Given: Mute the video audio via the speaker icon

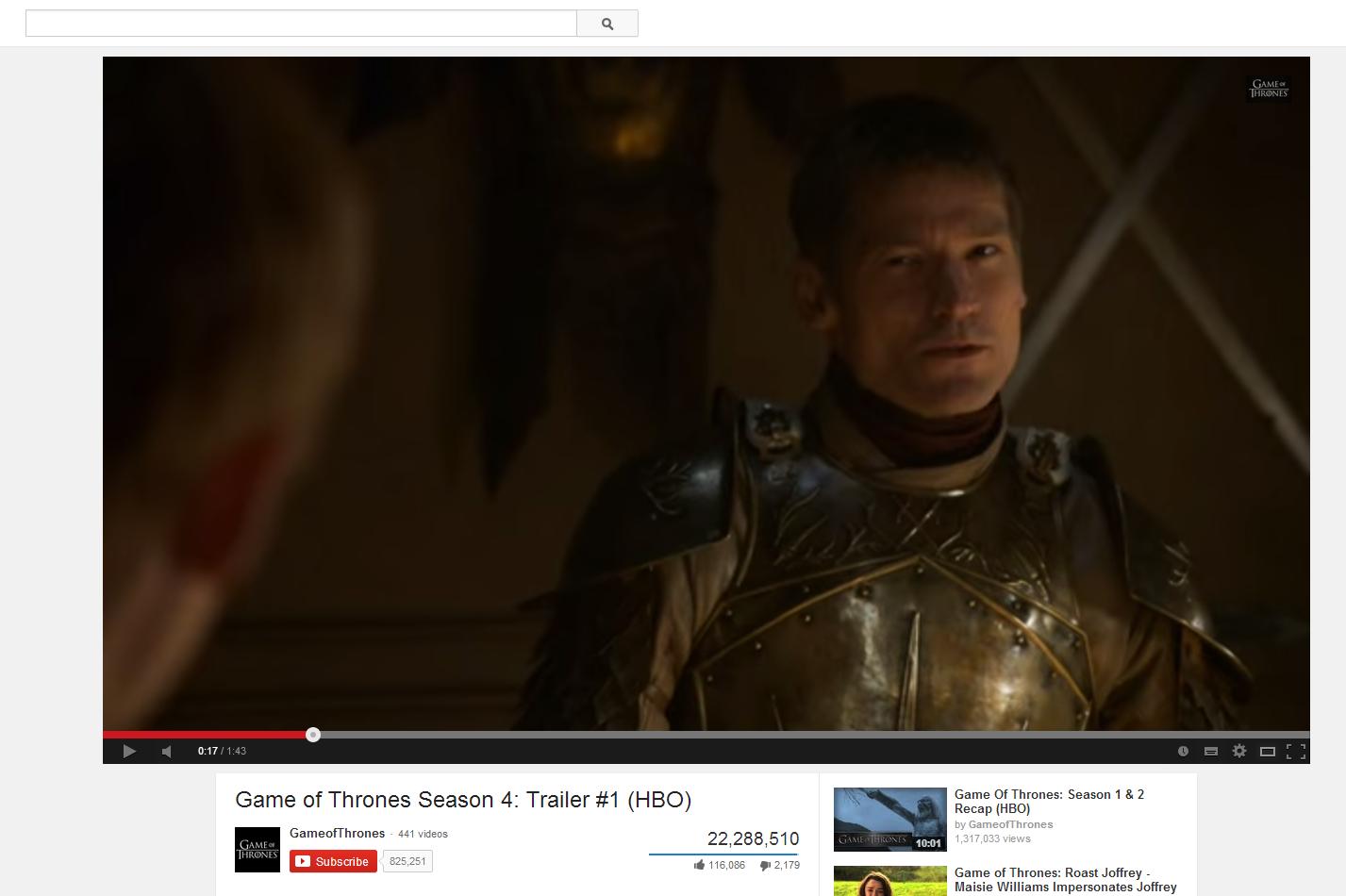Looking at the screenshot, I should coord(166,751).
